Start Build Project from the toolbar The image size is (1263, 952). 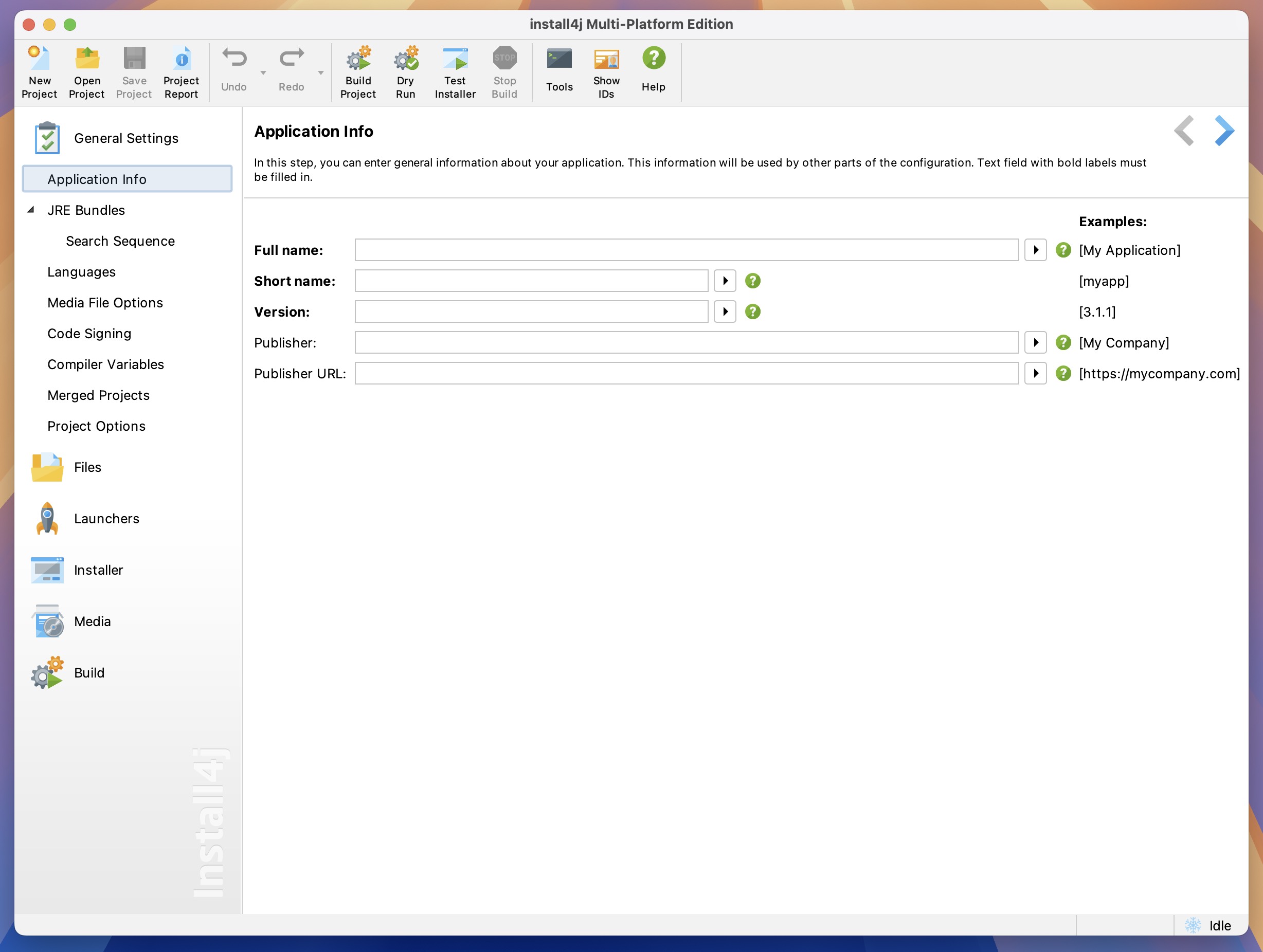pos(358,72)
